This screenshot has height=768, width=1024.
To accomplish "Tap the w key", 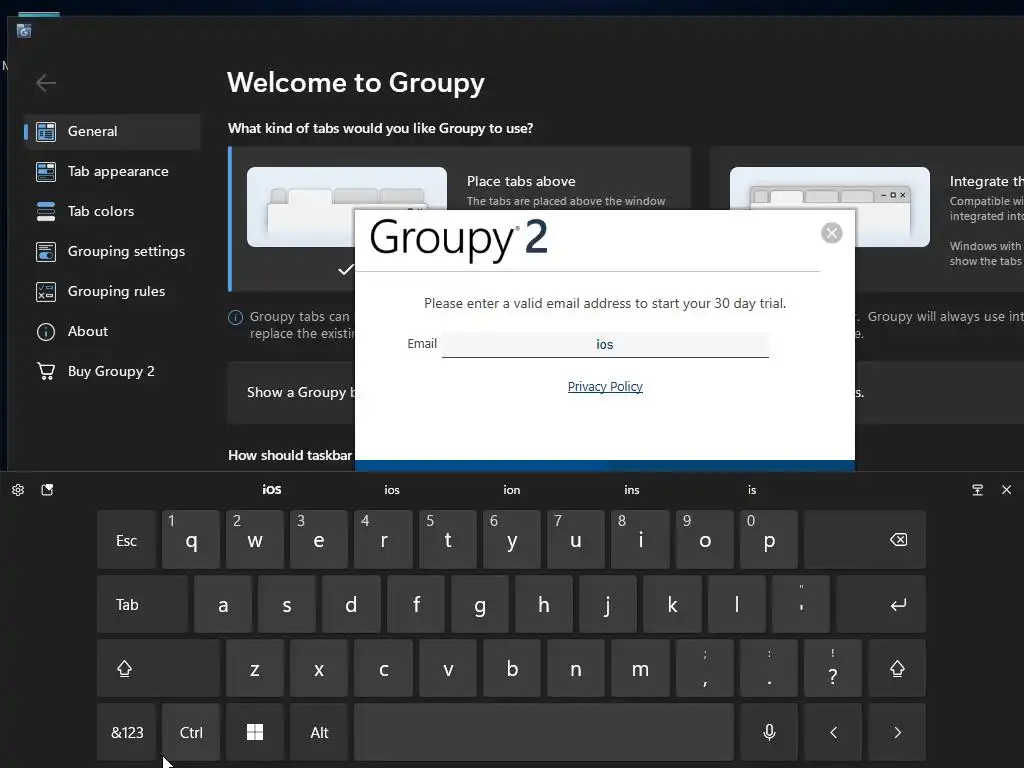I will (x=255, y=540).
